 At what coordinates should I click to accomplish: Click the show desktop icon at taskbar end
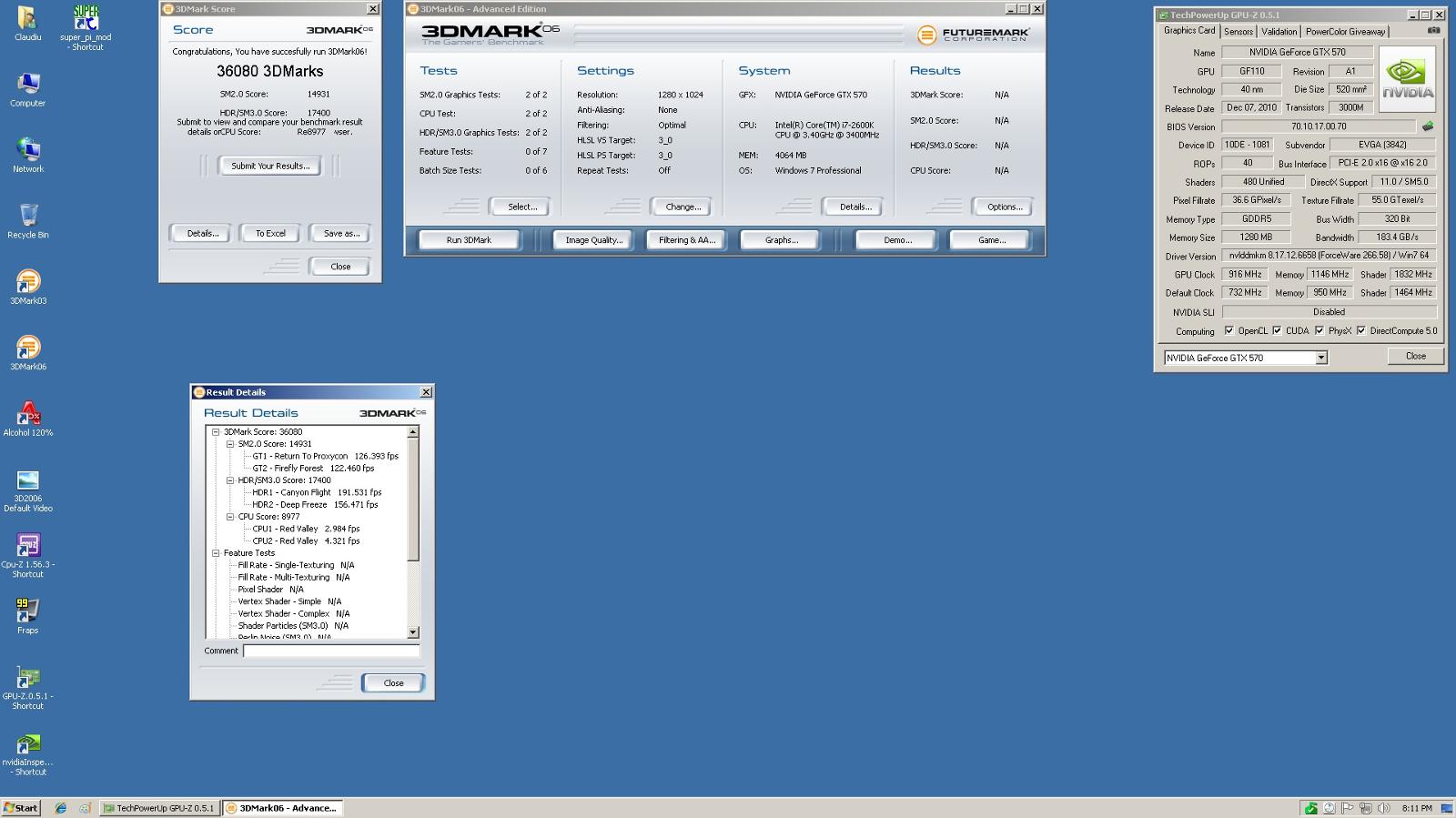(1447, 808)
